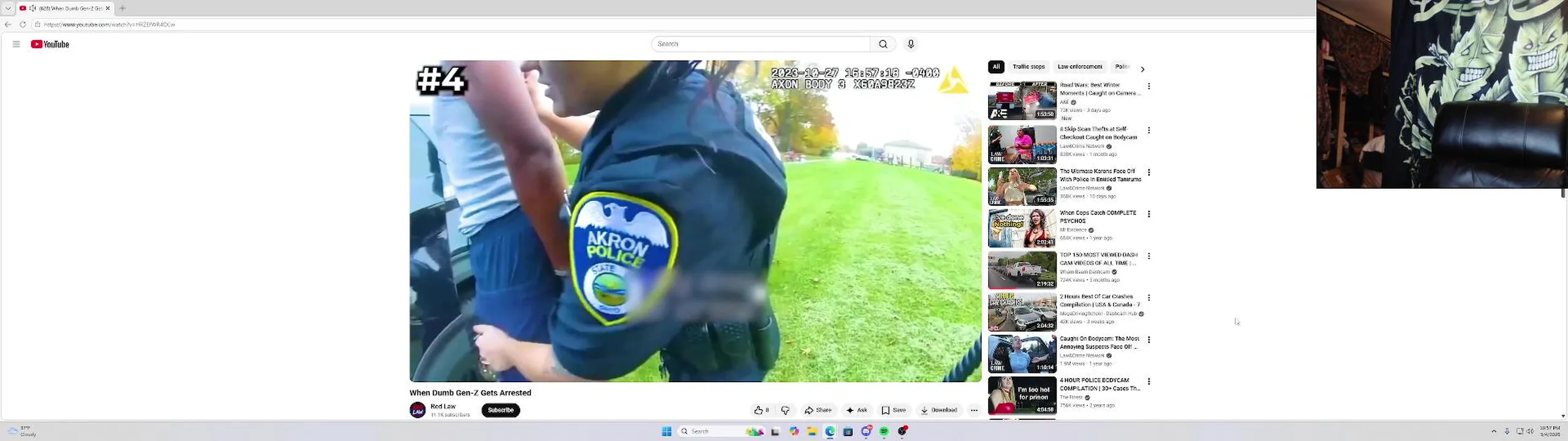The image size is (1568, 441).
Task: Start voice search with the microphone icon
Action: (x=911, y=44)
